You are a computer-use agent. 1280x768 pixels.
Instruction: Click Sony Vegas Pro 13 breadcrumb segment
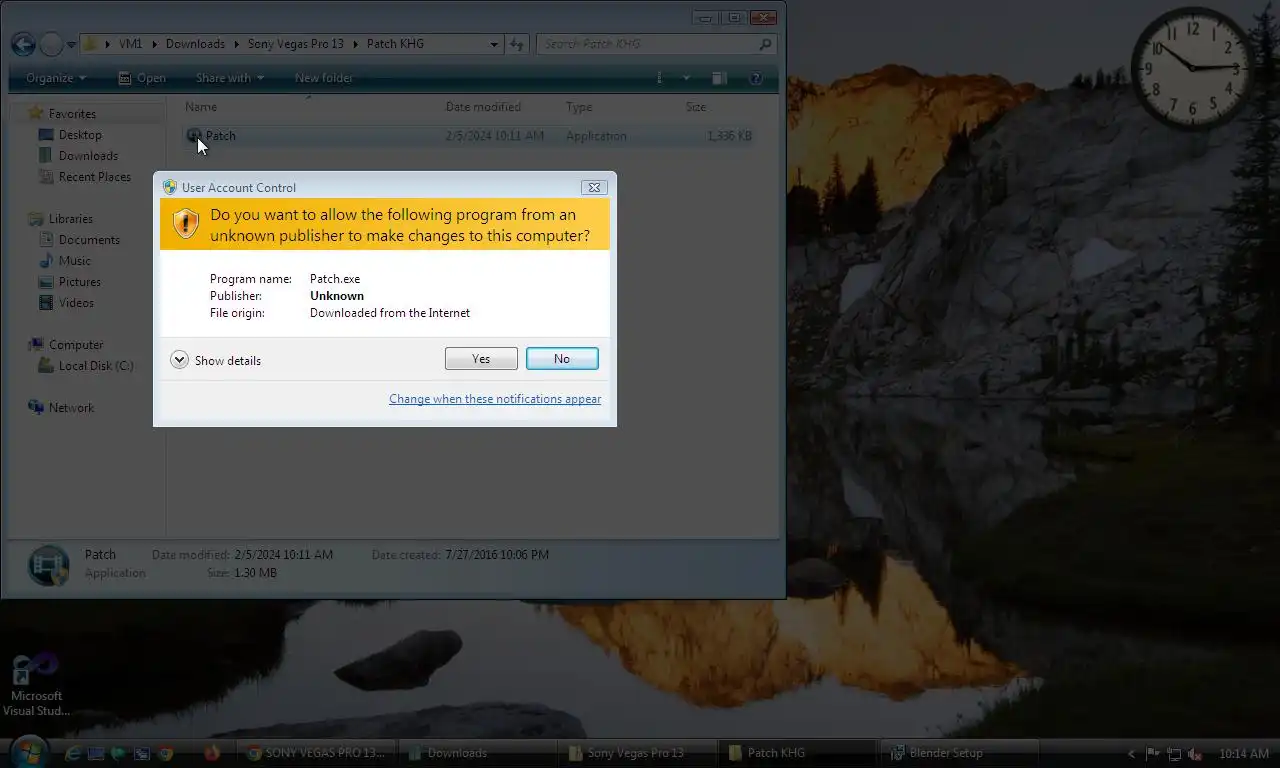tap(295, 44)
